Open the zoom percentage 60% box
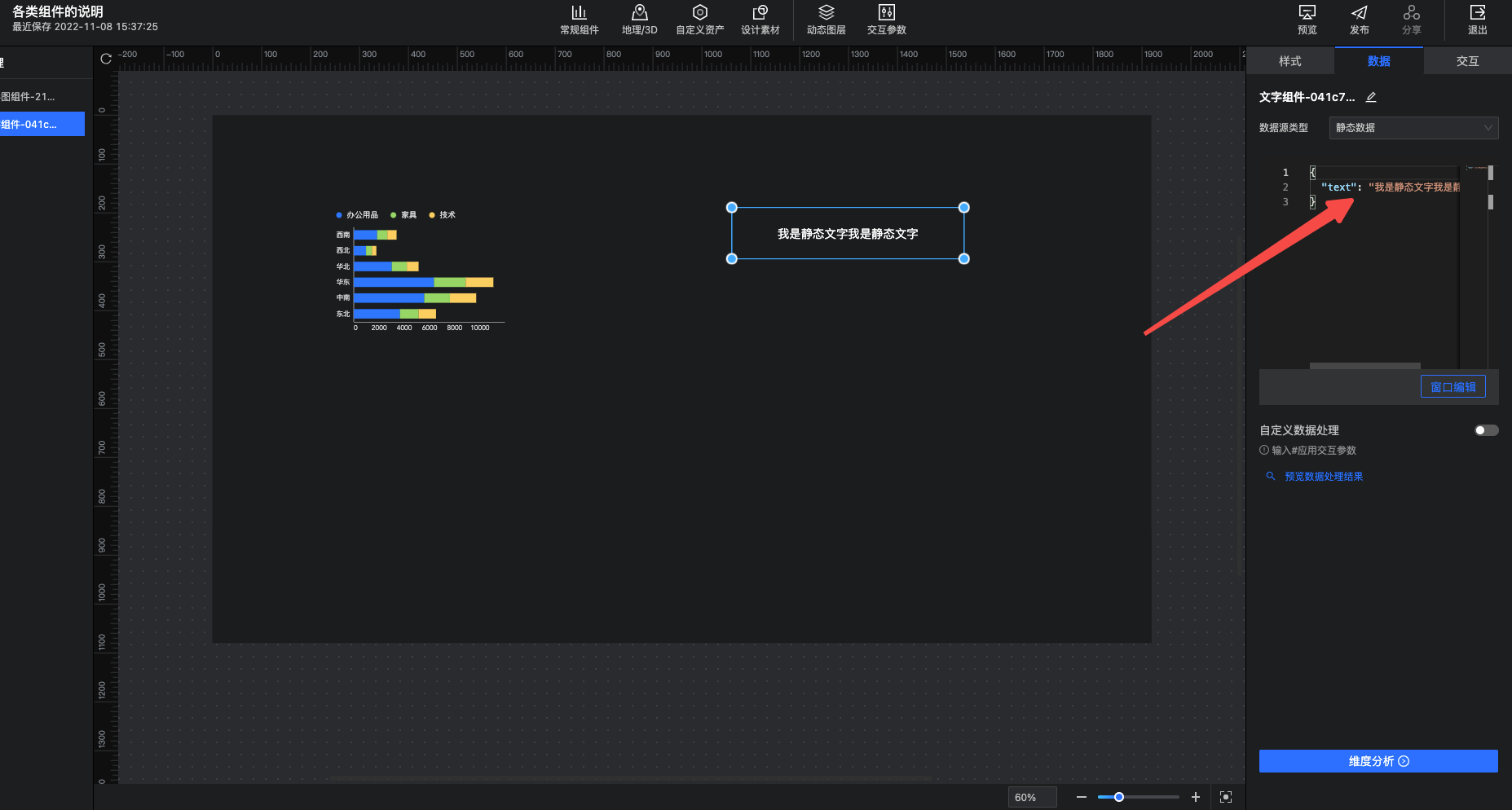This screenshot has height=810, width=1512. tap(1031, 797)
